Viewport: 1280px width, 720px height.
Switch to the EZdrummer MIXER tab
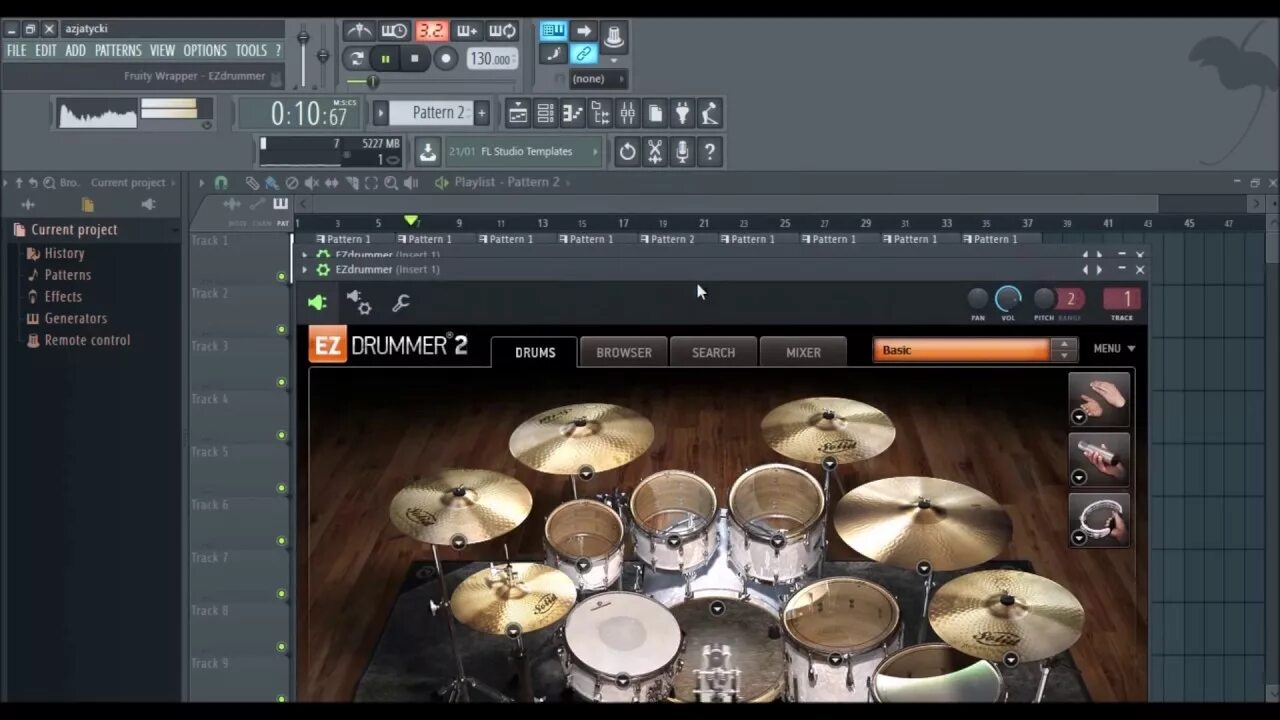point(803,352)
